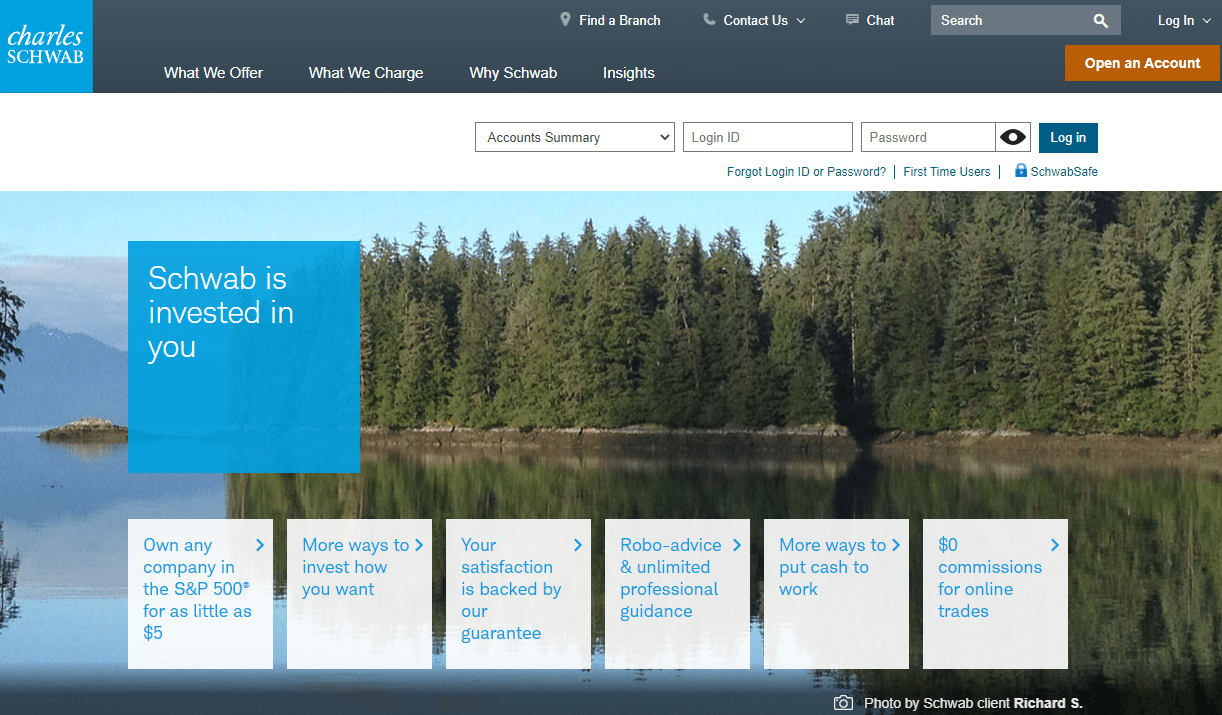Click the Search text box
The width and height of the screenshot is (1222, 715).
(1010, 20)
